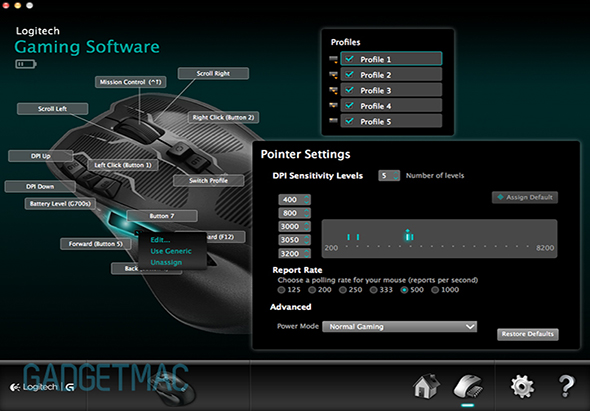Choose Unassign from the context menu
The image size is (590, 411).
pyautogui.click(x=166, y=262)
